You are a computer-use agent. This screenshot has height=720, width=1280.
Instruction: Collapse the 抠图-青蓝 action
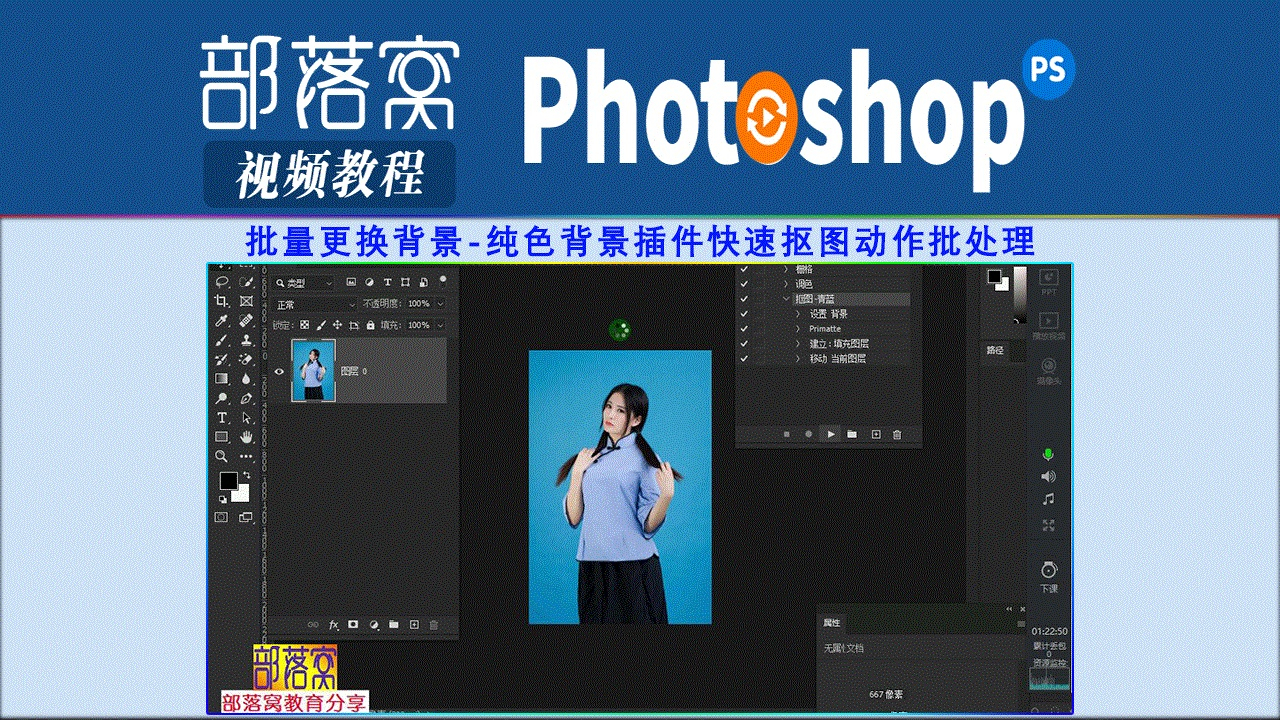786,299
